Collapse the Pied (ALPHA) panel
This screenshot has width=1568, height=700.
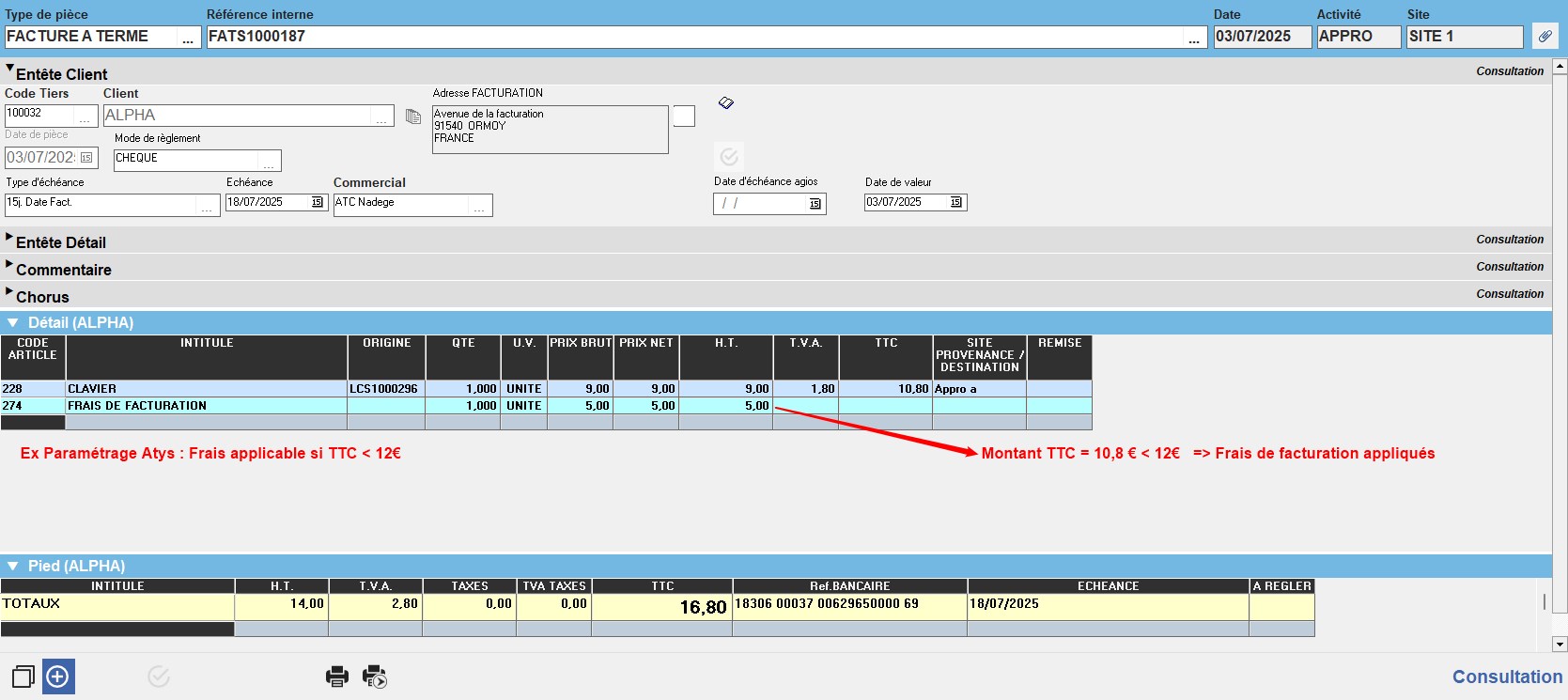pos(13,567)
